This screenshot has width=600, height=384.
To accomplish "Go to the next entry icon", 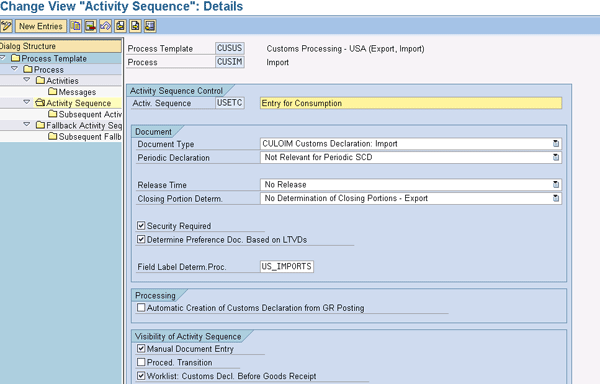I will coord(135,26).
